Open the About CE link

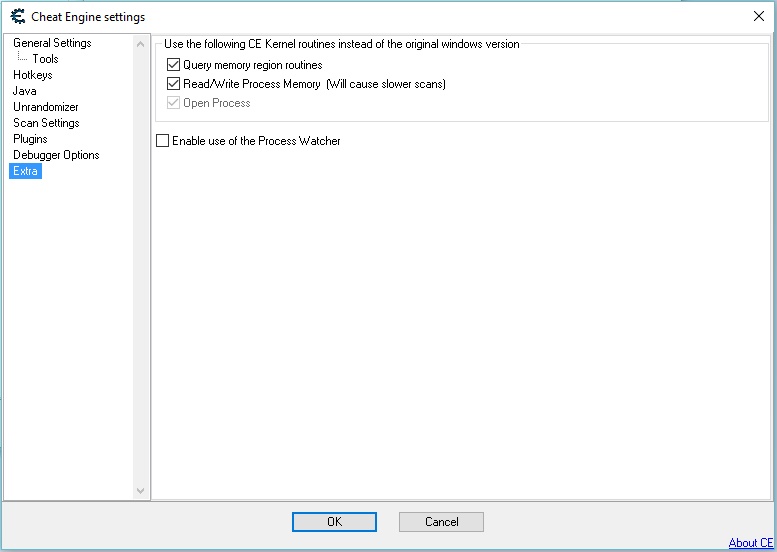(x=750, y=543)
